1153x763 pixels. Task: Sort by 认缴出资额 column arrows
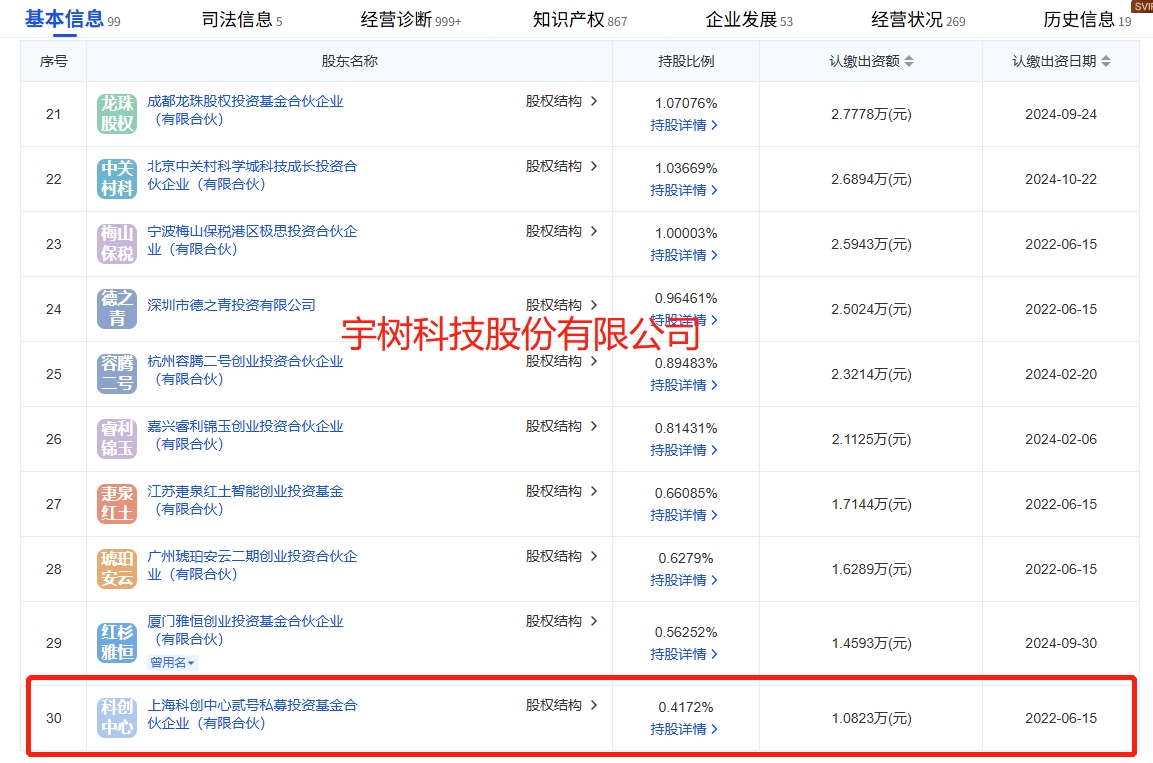click(x=909, y=61)
